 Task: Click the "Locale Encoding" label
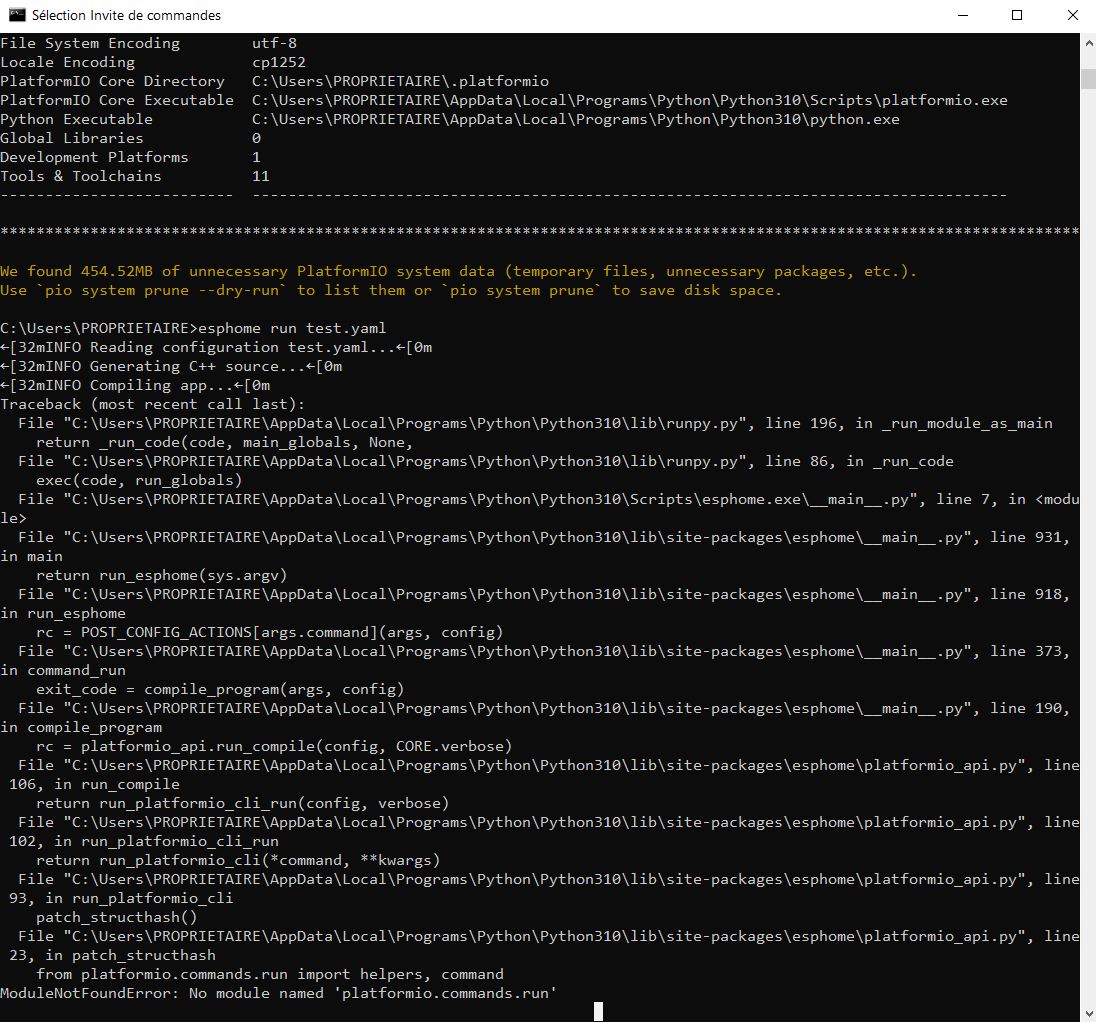(x=68, y=62)
